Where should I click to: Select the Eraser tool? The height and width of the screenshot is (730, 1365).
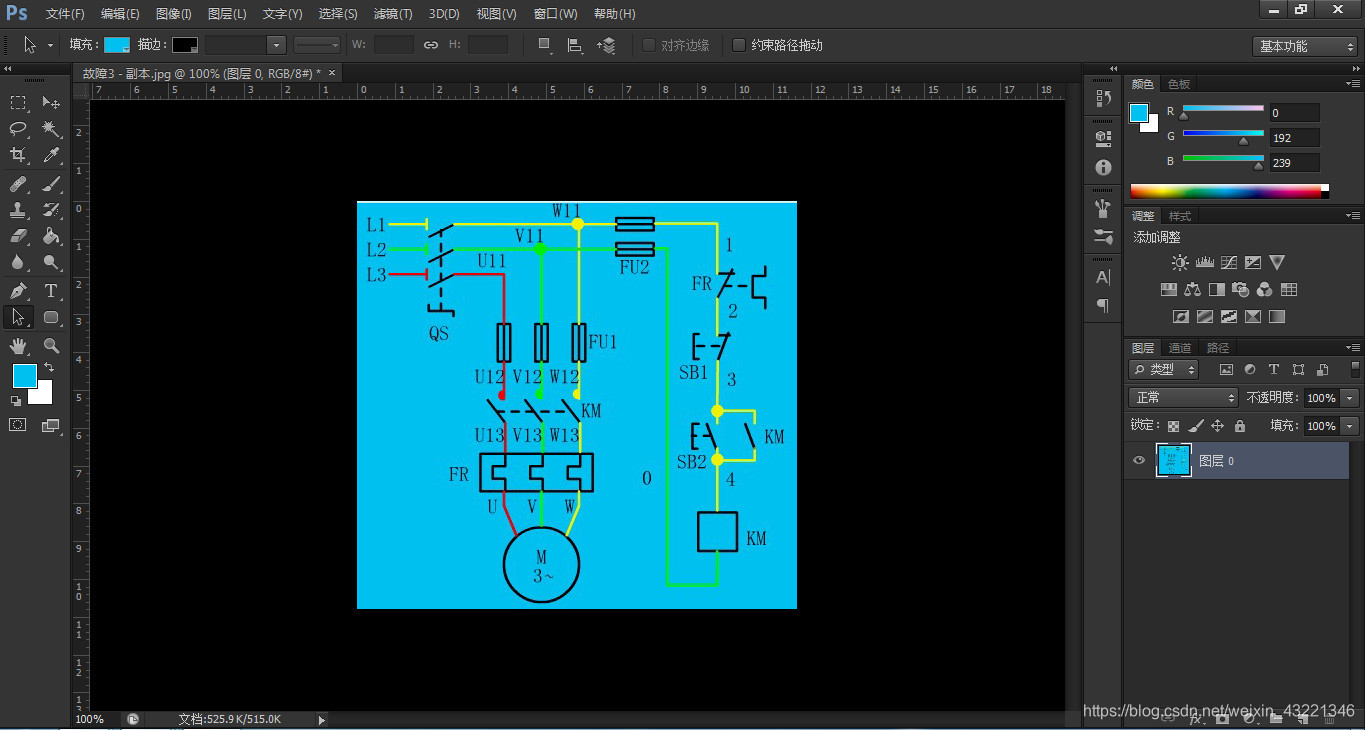[18, 236]
